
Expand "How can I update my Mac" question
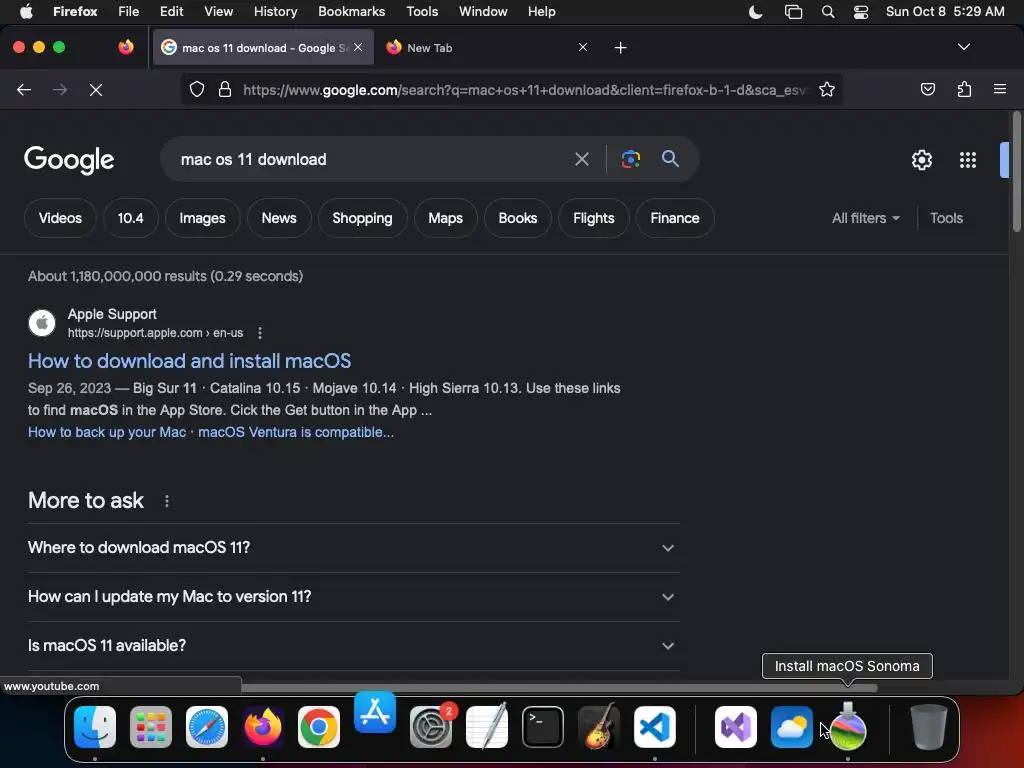tap(353, 597)
